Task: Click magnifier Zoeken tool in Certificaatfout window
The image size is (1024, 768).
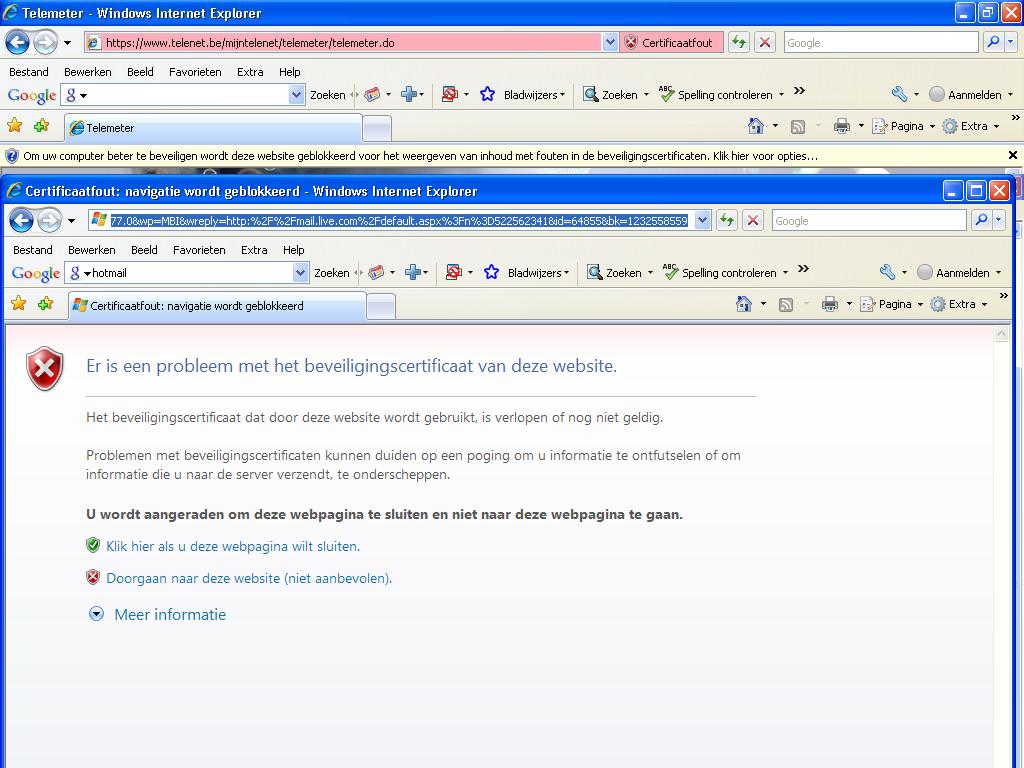Action: 615,273
